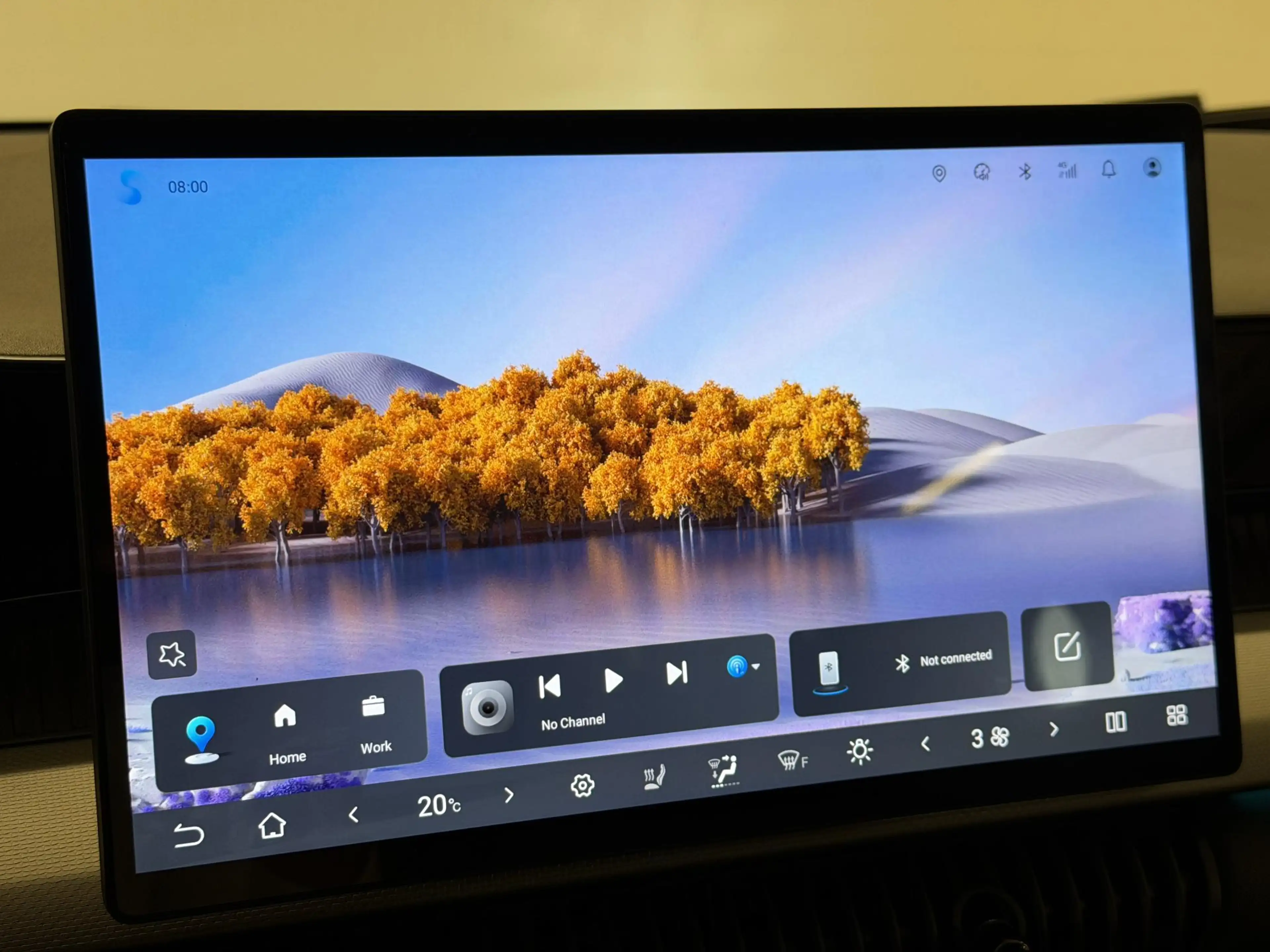Play the radio channel
This screenshot has height=952, width=1270.
613,680
